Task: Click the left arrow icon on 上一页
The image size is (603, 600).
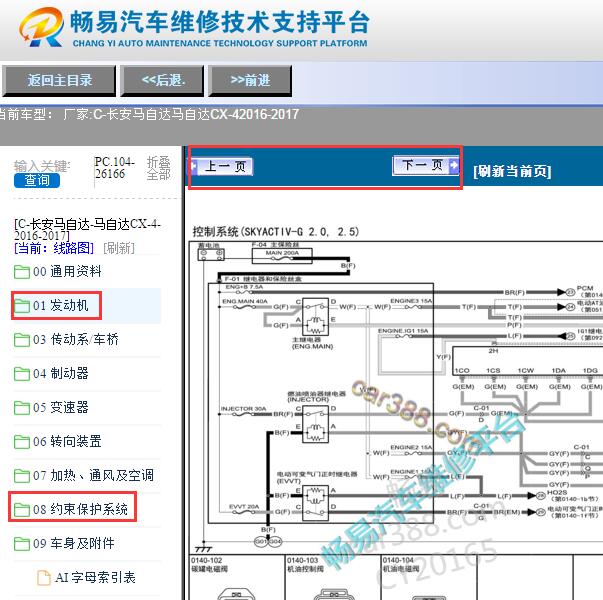Action: point(194,167)
